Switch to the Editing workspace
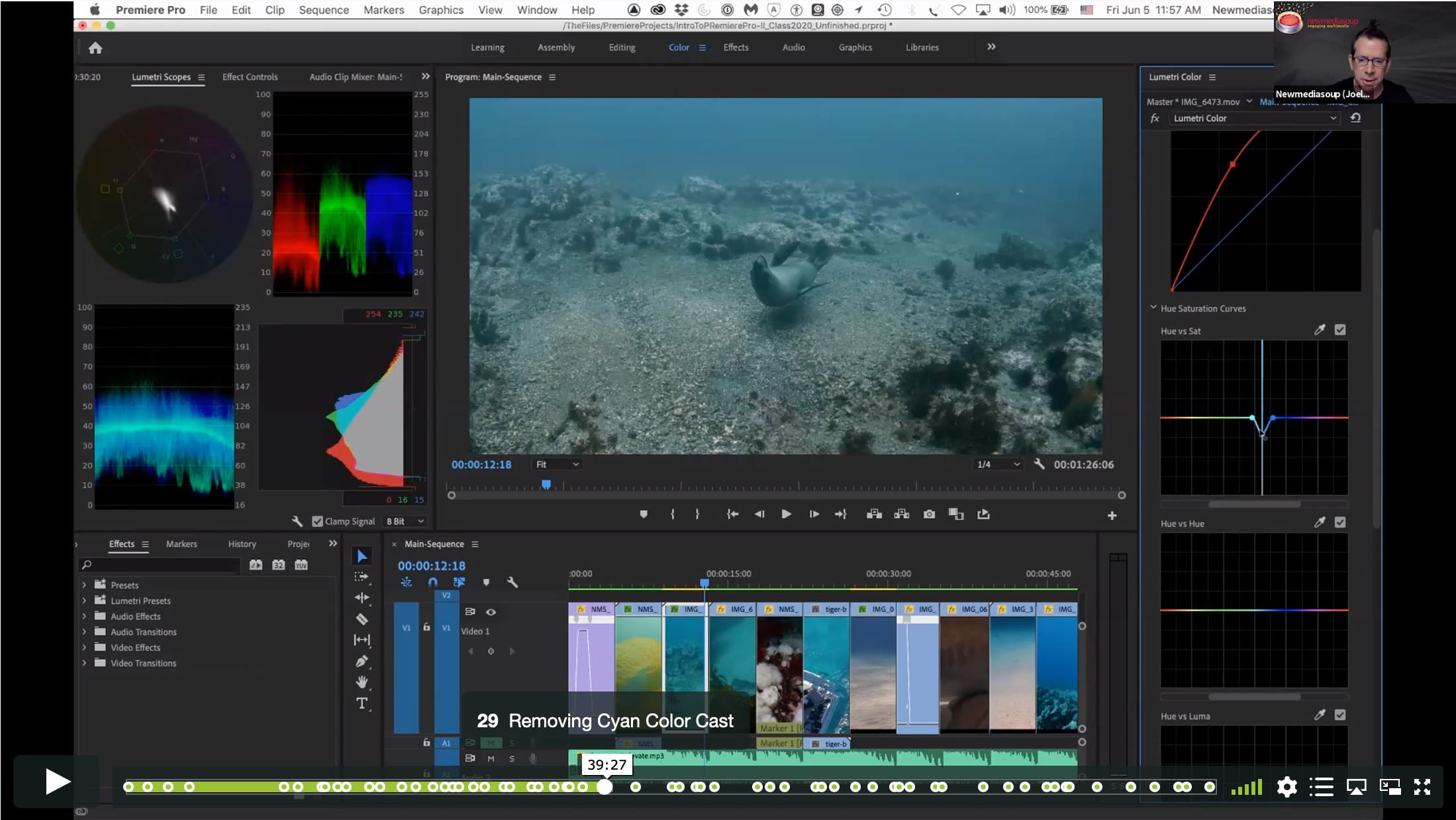This screenshot has width=1456, height=820. pos(622,48)
